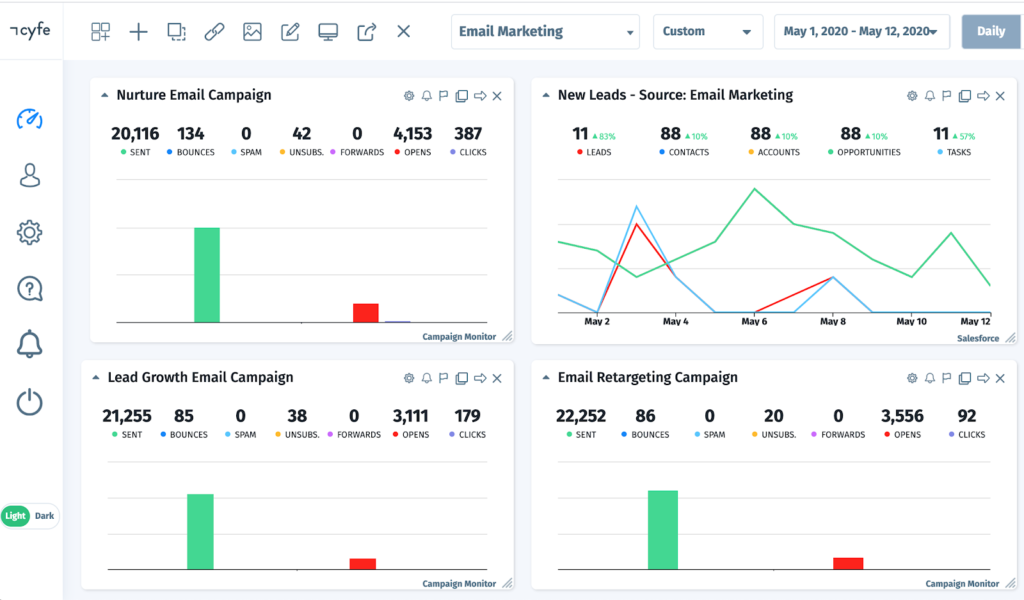This screenshot has width=1024, height=600.
Task: Open the add dashboard grid icon
Action: pyautogui.click(x=101, y=31)
